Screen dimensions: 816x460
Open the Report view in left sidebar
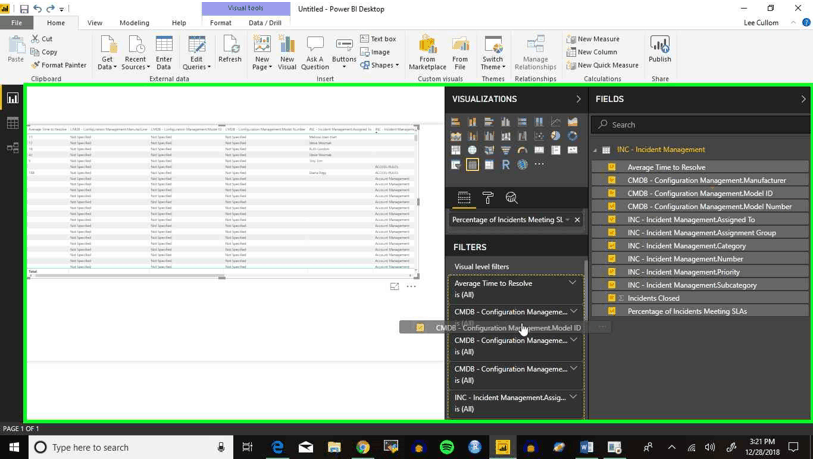pyautogui.click(x=12, y=98)
